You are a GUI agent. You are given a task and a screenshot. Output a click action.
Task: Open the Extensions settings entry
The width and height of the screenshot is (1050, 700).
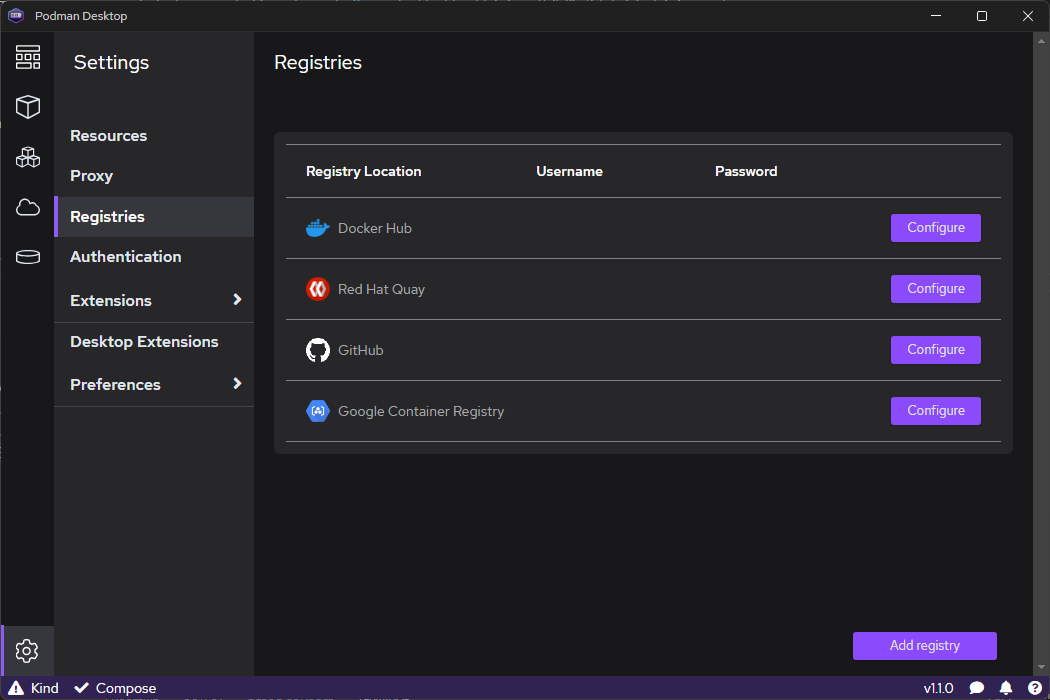[110, 301]
